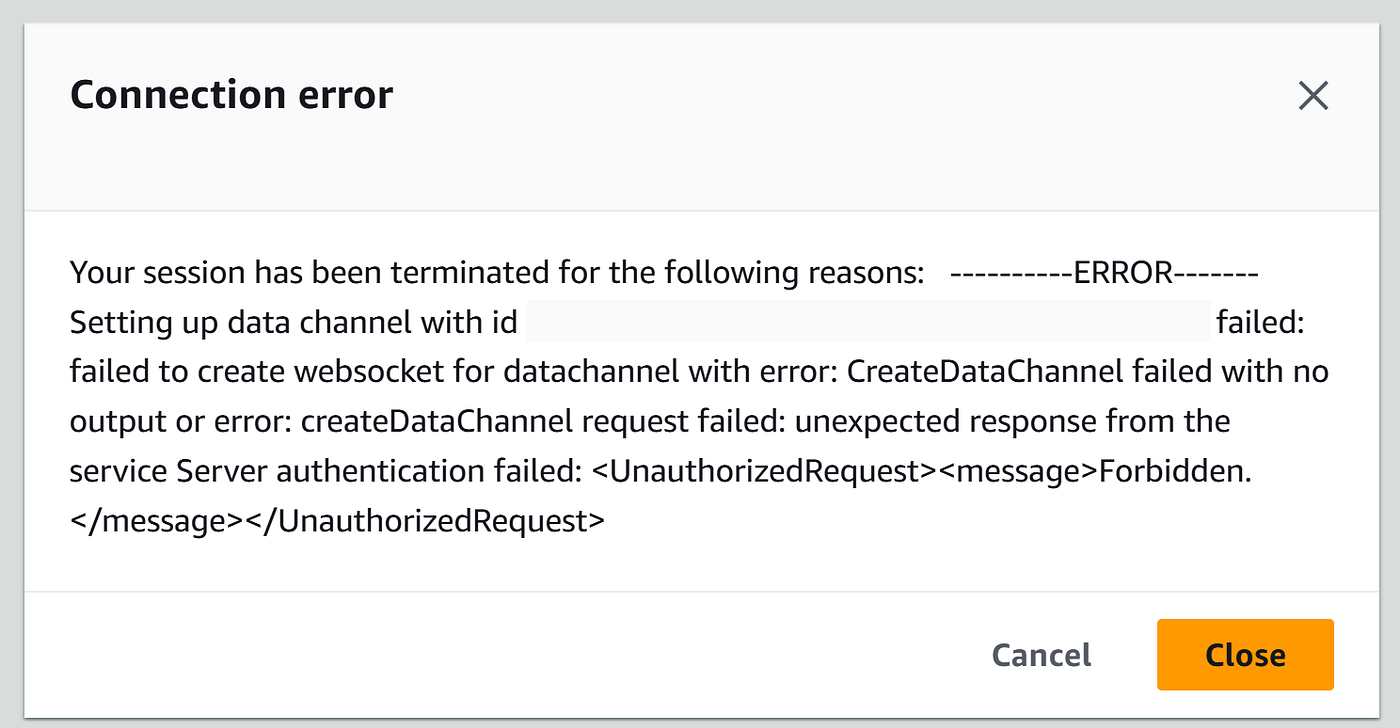Click the ----------ERROR------- marker text
This screenshot has width=1400, height=728.
click(x=1104, y=273)
